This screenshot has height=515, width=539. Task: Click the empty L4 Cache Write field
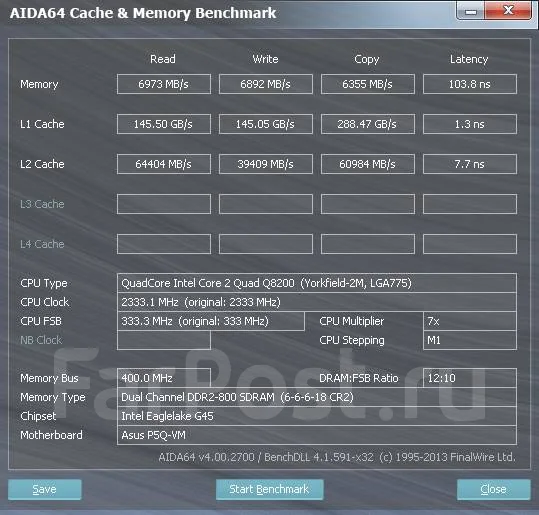click(266, 244)
